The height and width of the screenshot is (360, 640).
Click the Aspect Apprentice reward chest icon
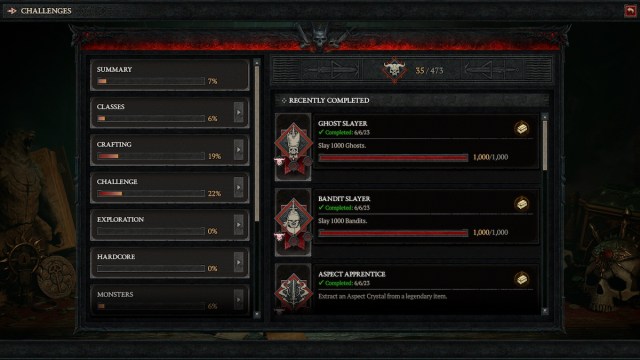[x=521, y=279]
